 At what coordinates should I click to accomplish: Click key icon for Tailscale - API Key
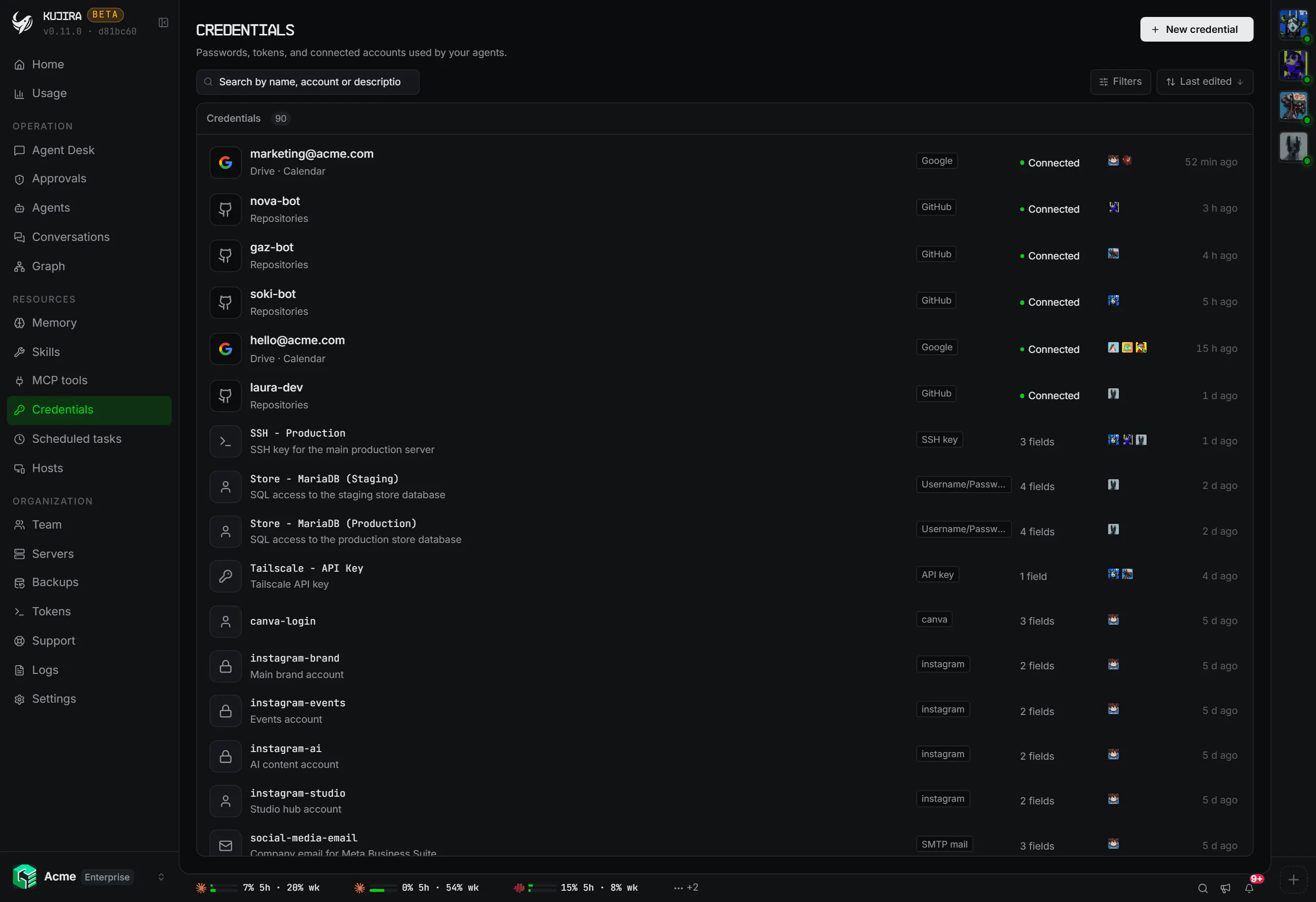(x=225, y=576)
